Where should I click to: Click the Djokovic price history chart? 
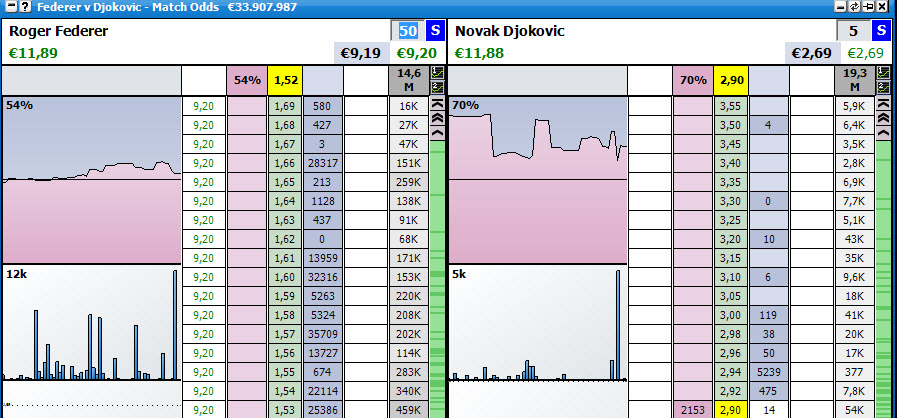click(538, 180)
